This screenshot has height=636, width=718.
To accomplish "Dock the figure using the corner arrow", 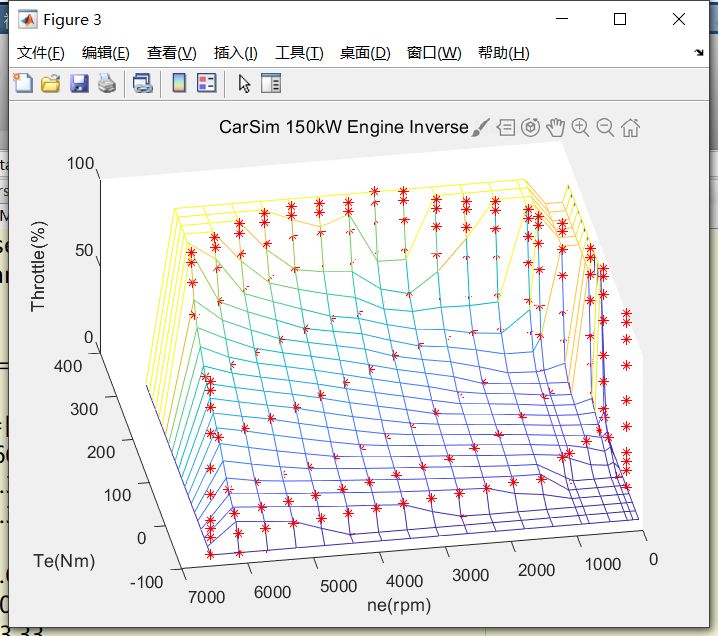I will 699,53.
